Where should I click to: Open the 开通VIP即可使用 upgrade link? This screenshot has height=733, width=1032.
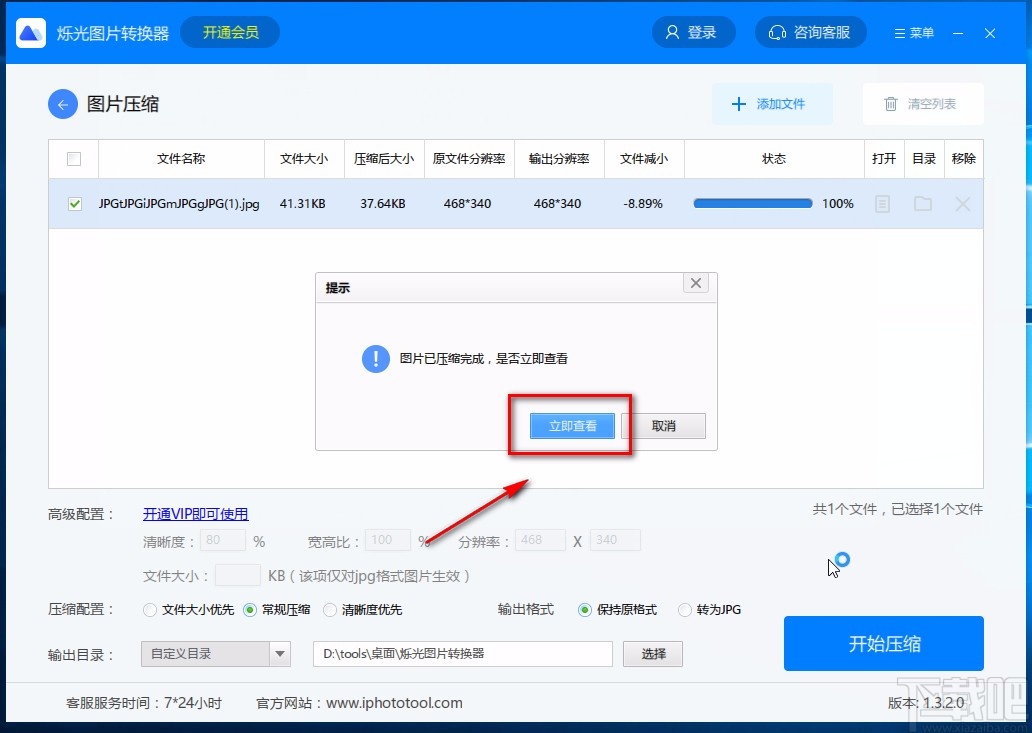tap(195, 513)
